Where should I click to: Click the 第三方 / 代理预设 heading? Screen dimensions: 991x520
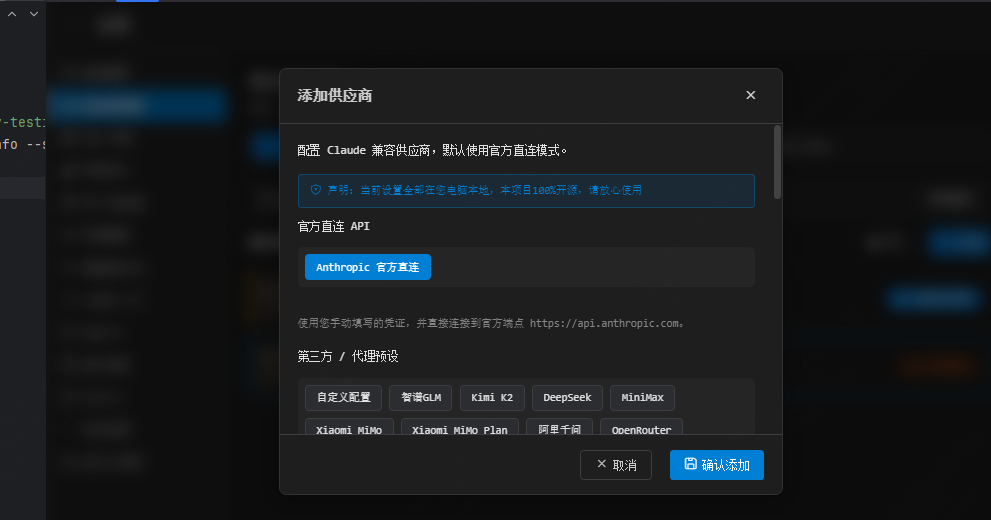point(348,356)
